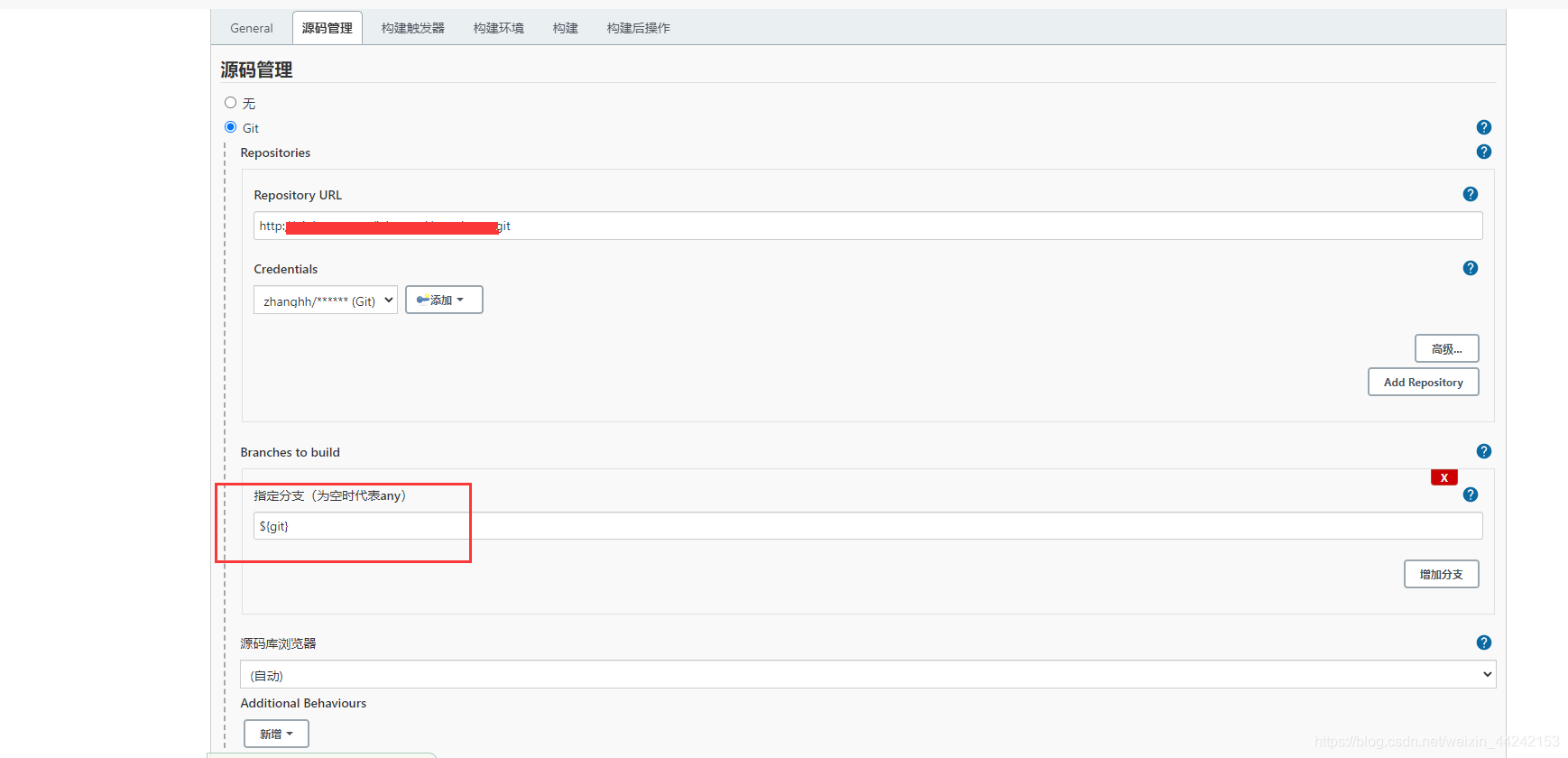The width and height of the screenshot is (1568, 758).
Task: Click the Branches to build label
Action: tap(290, 452)
